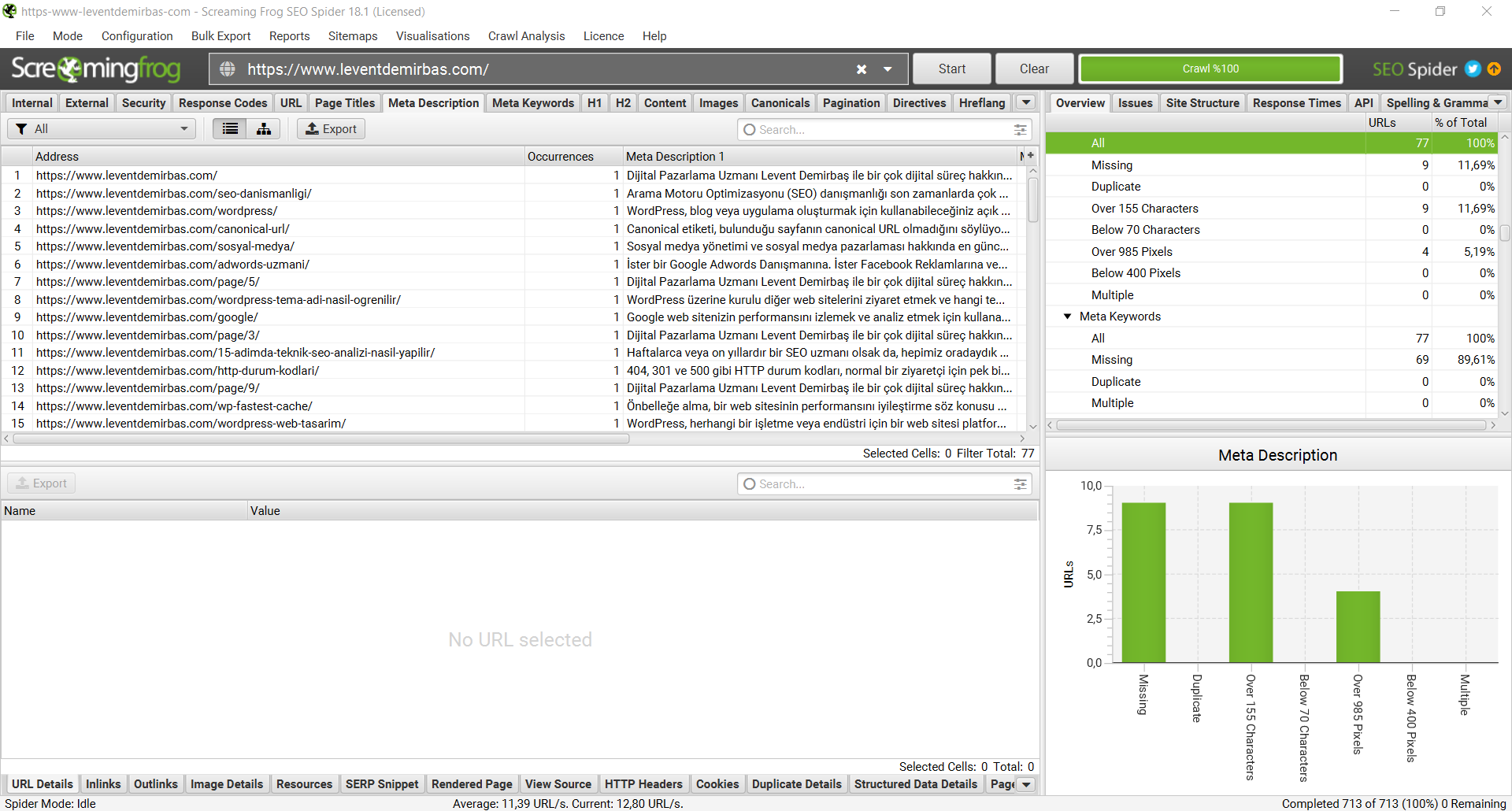Click the globe icon in URL bar
Image resolution: width=1512 pixels, height=811 pixels.
(228, 69)
